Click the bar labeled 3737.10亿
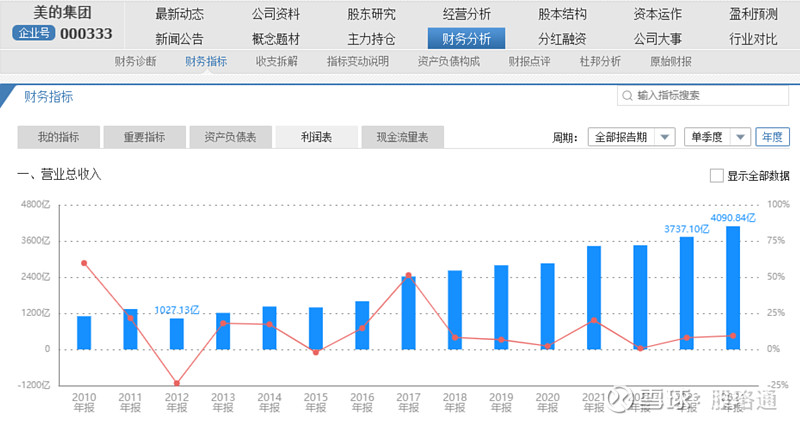800x424 pixels. coord(687,293)
